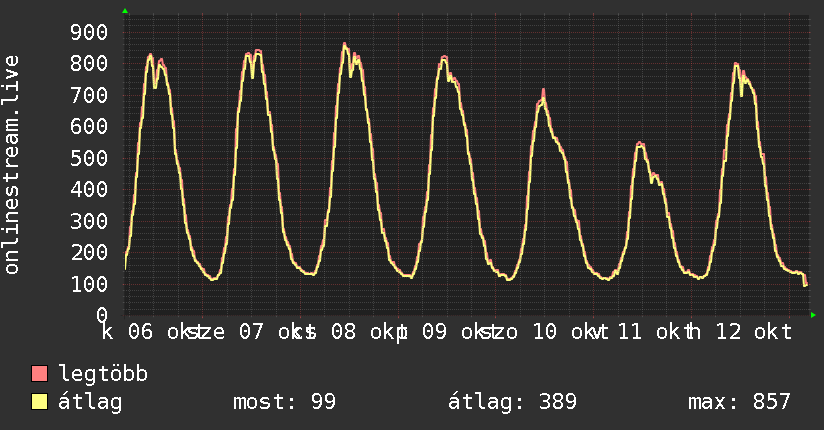Click the 100 y-axis label

[89, 284]
